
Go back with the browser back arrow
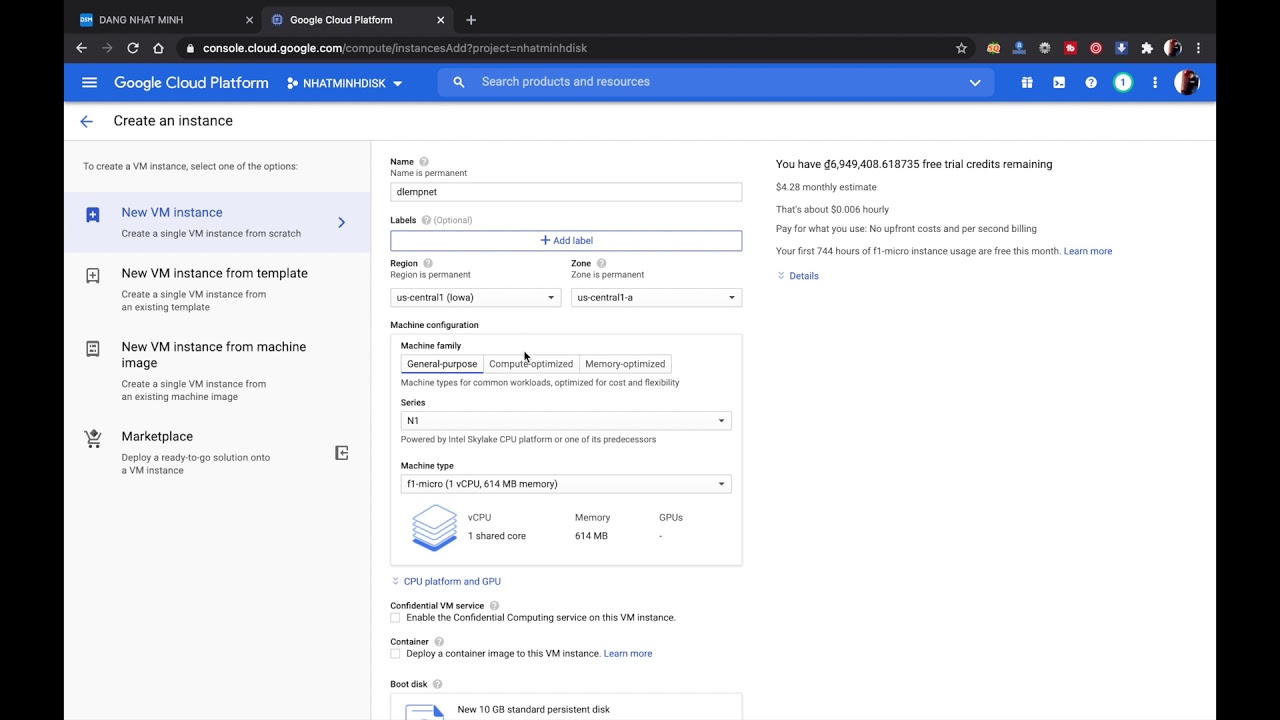click(x=82, y=48)
